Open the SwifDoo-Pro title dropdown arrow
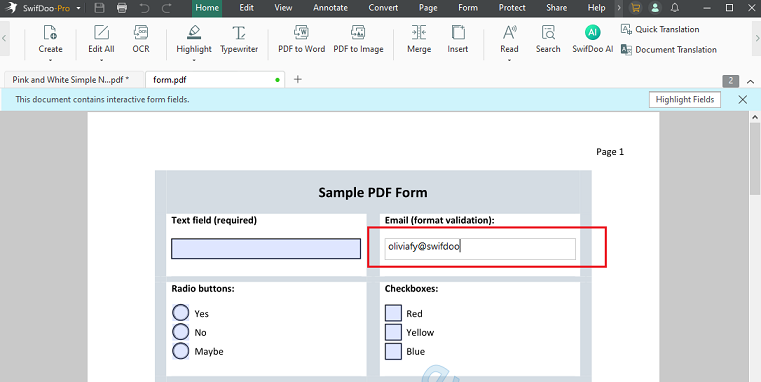 (78, 8)
